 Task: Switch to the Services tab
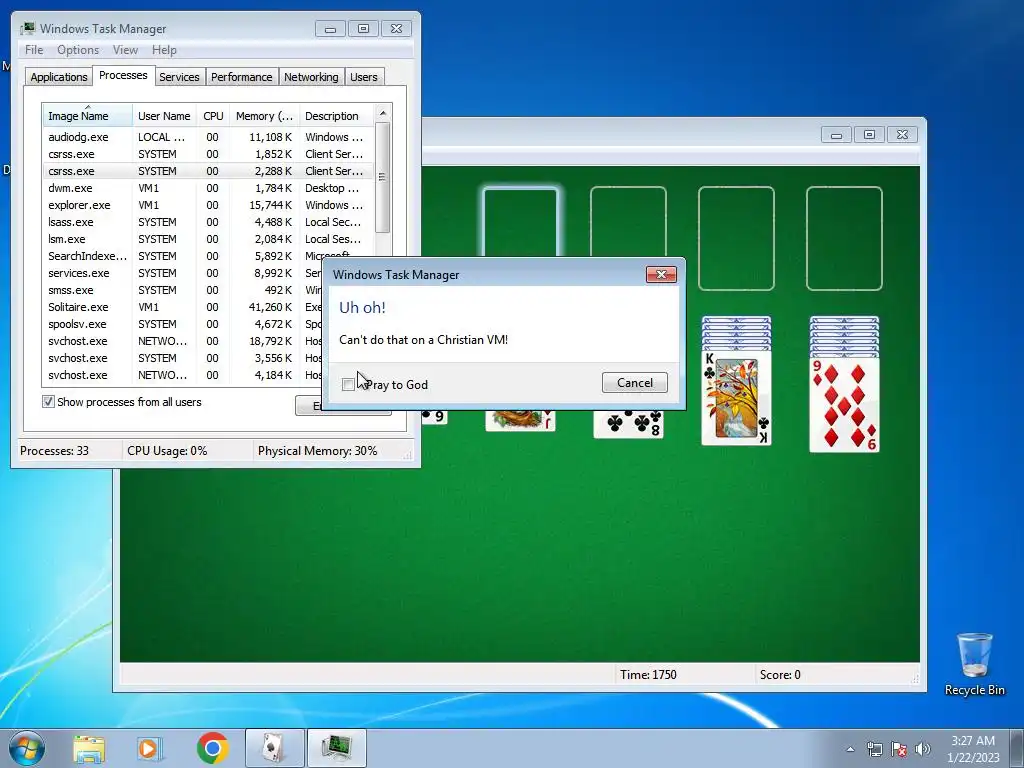pyautogui.click(x=180, y=76)
